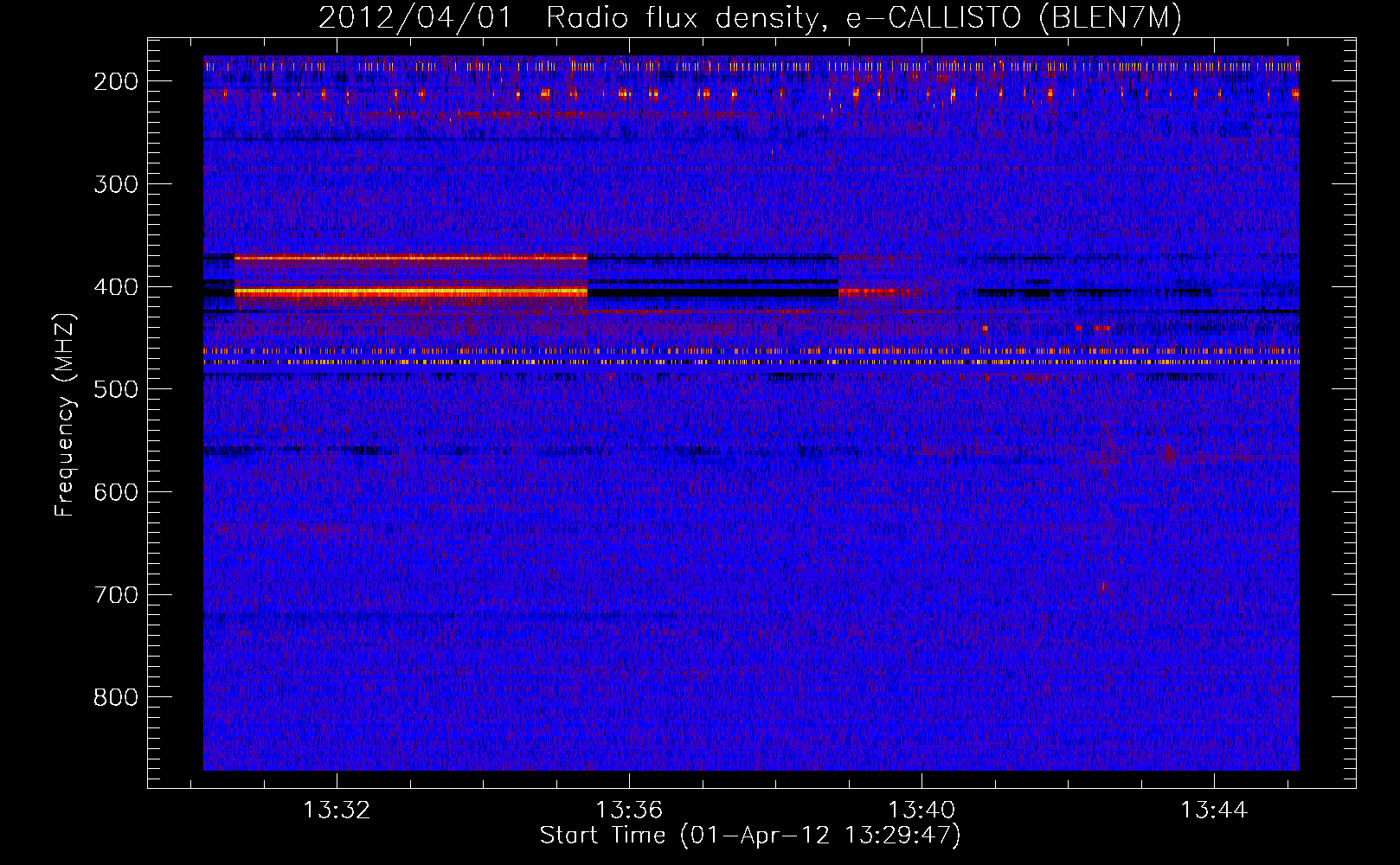1400x865 pixels.
Task: Click the '700' frequency tick label
Action: (116, 595)
